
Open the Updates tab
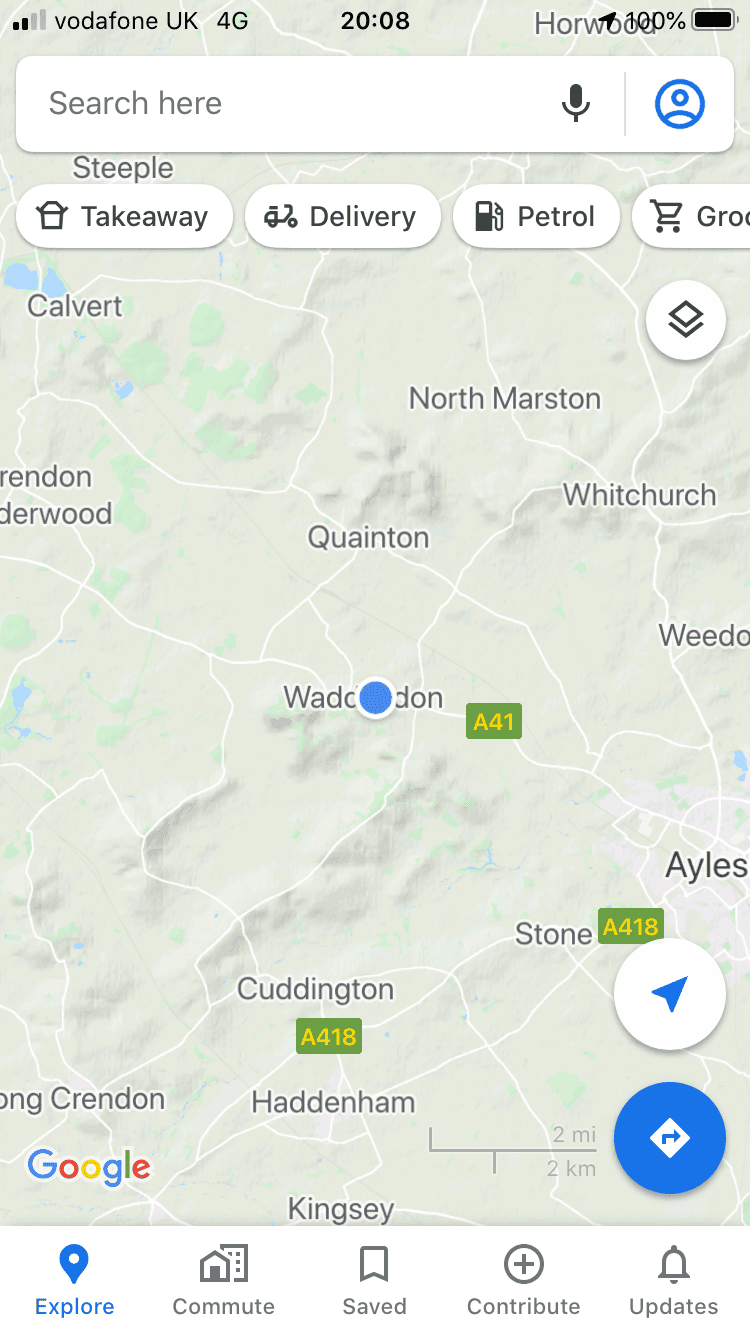point(674,1280)
